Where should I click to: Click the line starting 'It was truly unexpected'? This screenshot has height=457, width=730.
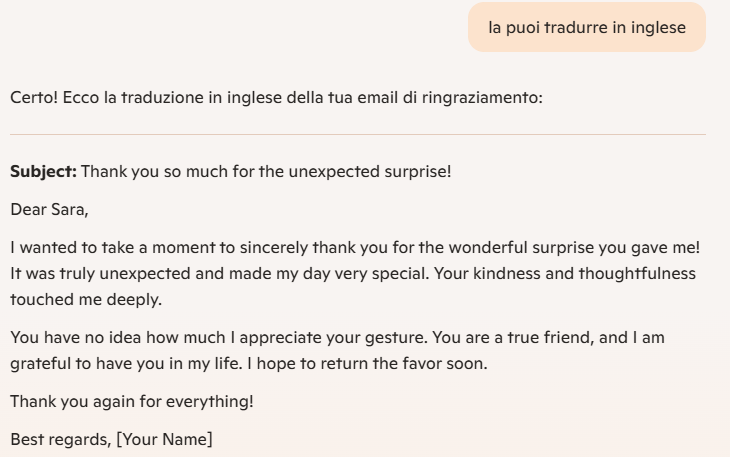pyautogui.click(x=353, y=274)
